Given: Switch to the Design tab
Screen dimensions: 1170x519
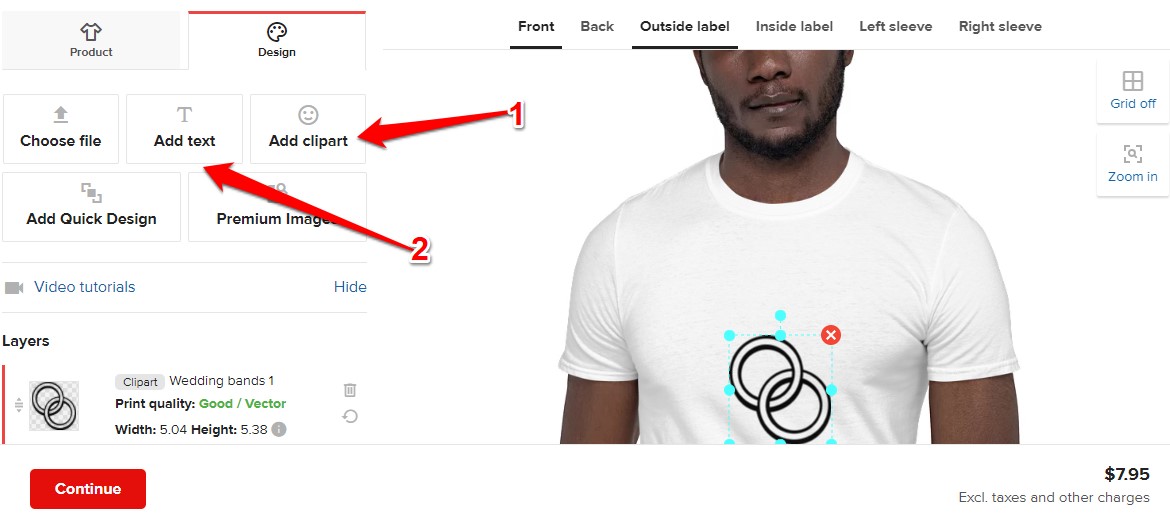Looking at the screenshot, I should (x=277, y=40).
